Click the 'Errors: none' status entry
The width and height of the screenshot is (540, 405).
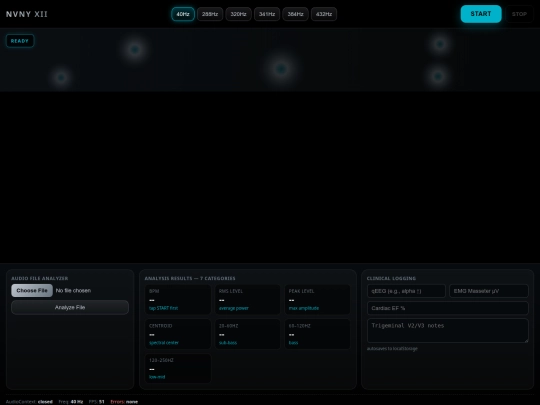pos(124,402)
